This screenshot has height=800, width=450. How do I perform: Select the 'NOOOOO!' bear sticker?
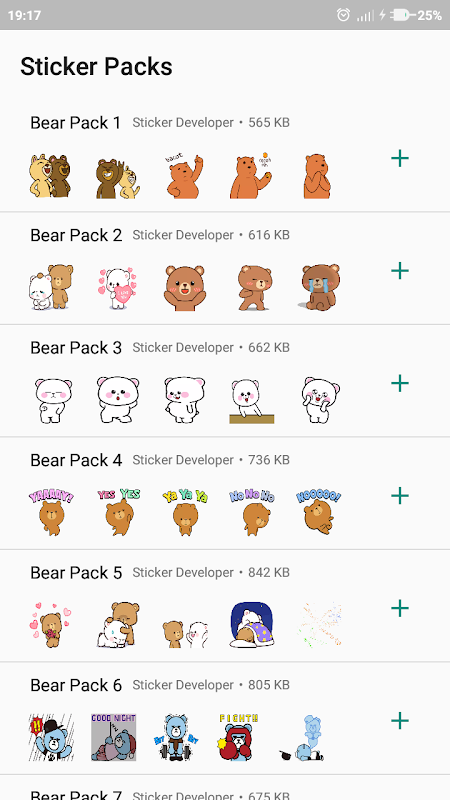[x=319, y=512]
